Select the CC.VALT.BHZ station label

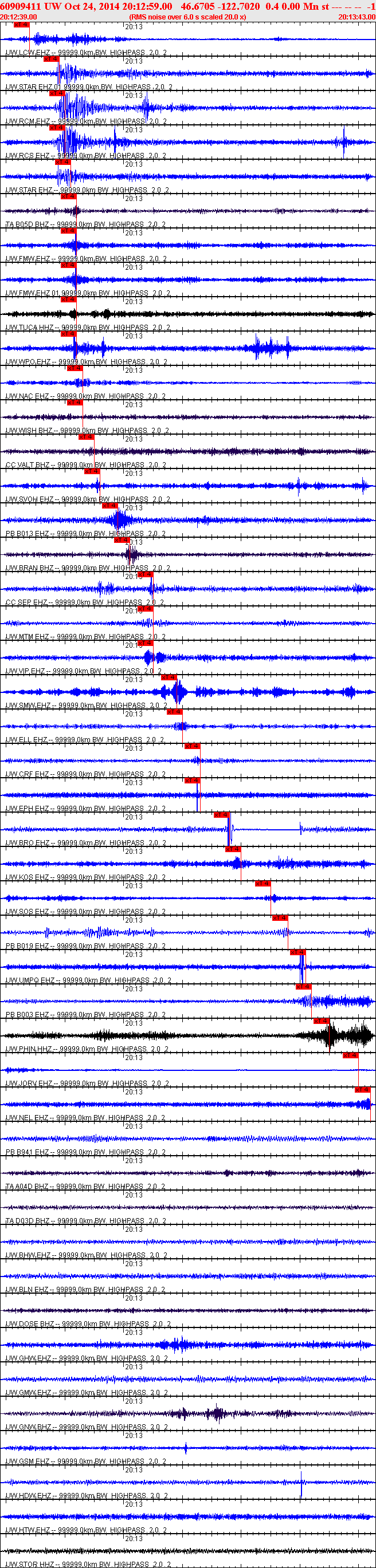click(86, 465)
